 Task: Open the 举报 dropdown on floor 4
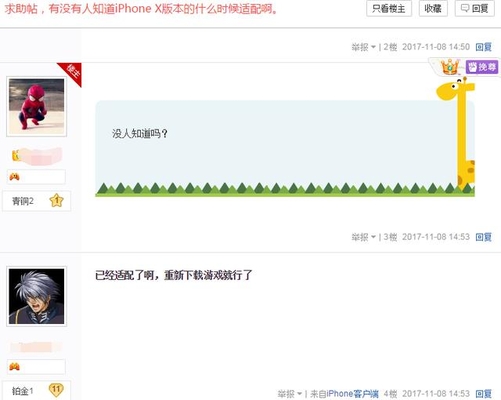290,394
